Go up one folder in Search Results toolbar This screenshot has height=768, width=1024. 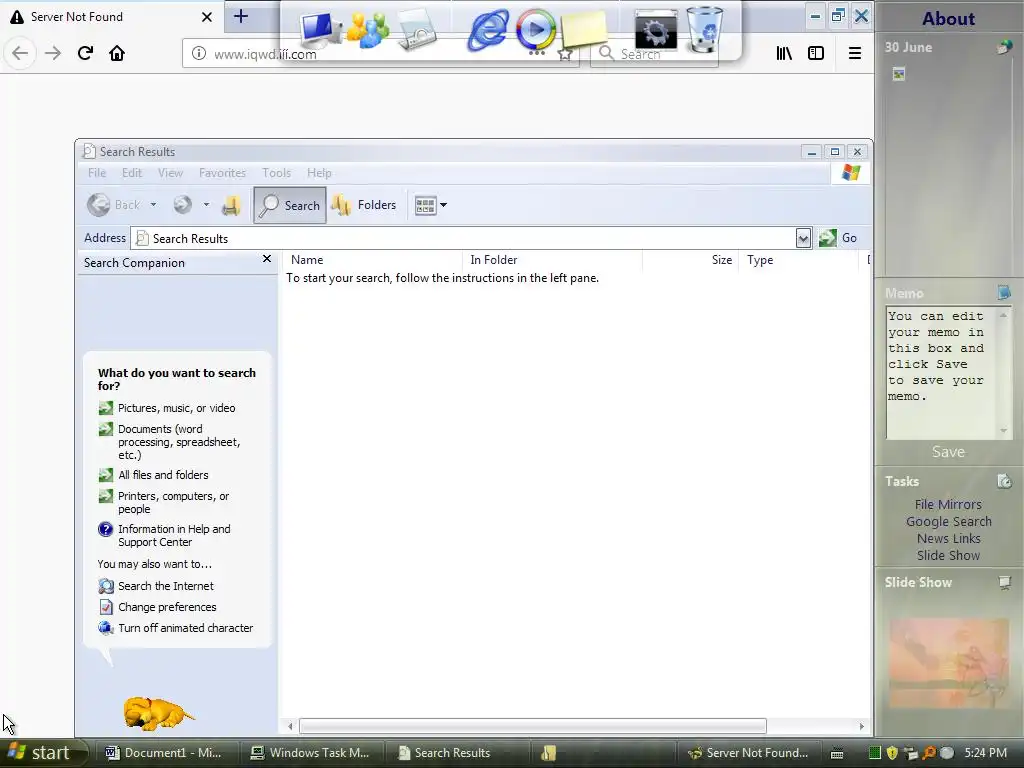[x=231, y=205]
